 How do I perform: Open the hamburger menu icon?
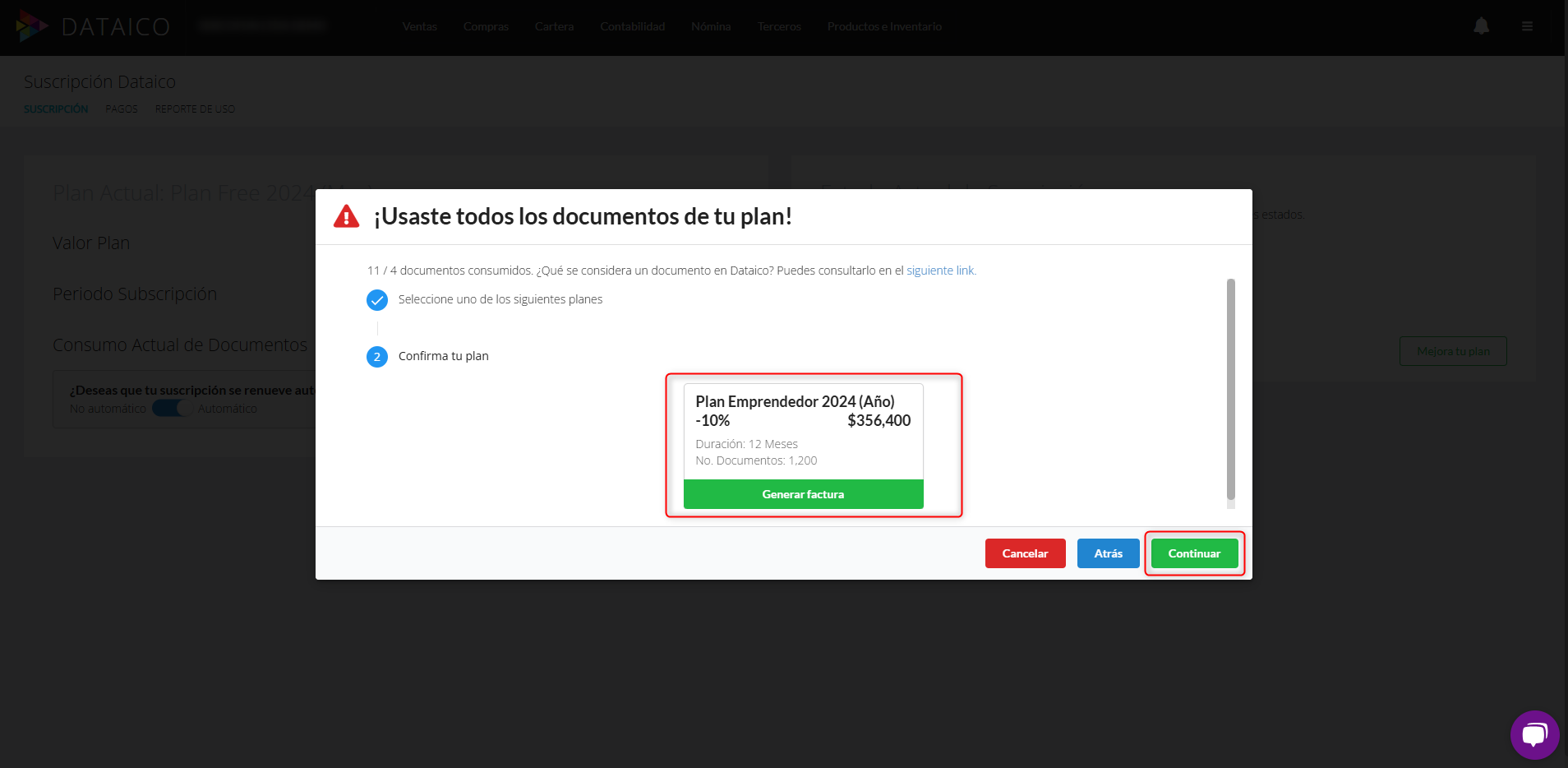[x=1527, y=26]
